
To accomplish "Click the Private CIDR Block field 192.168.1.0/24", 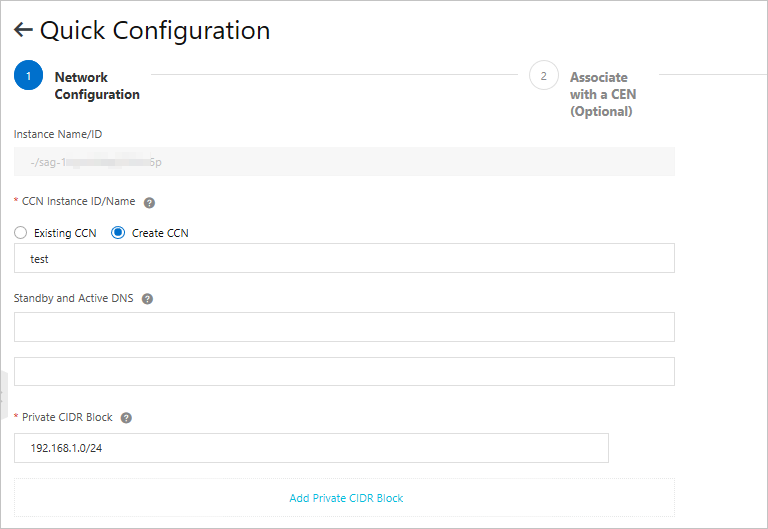I will coord(312,448).
